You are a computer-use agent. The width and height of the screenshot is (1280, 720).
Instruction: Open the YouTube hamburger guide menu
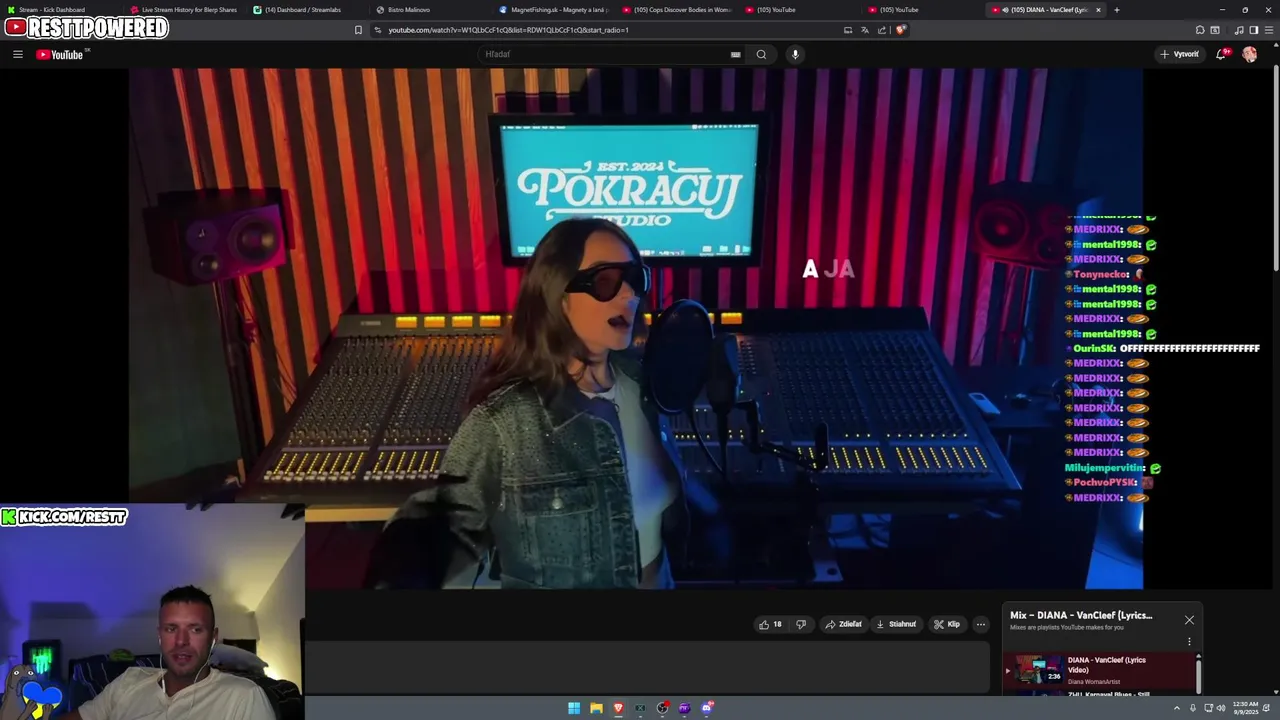(x=18, y=54)
